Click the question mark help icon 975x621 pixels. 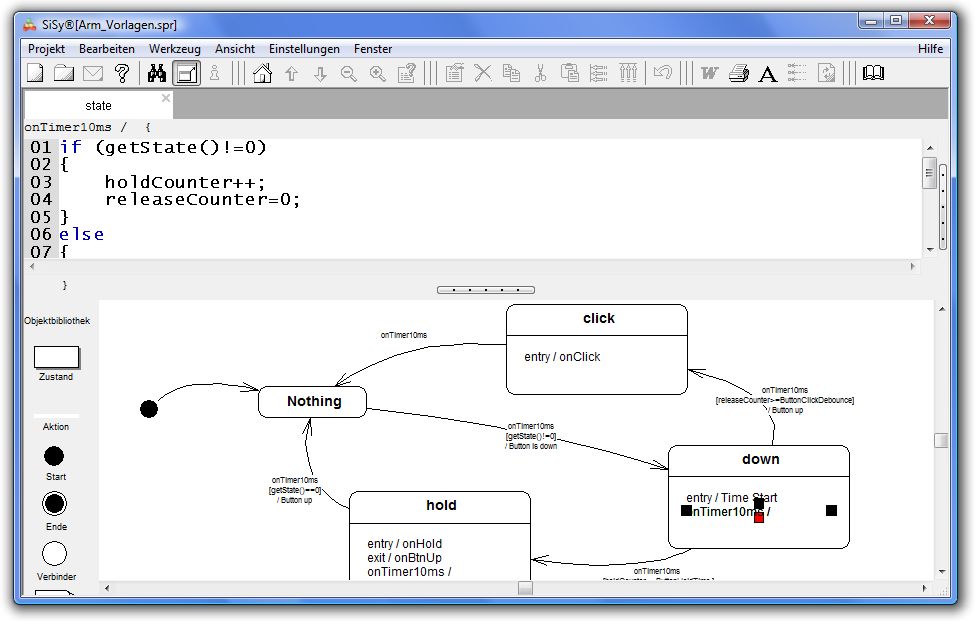tap(122, 73)
